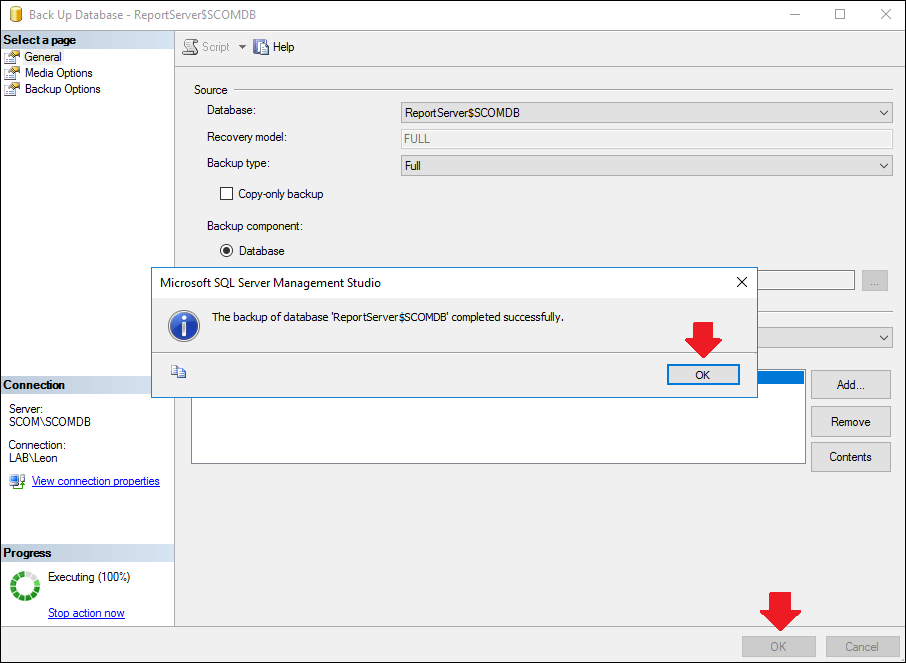Click inside the backup destination list box
This screenshot has height=663, width=906.
click(498, 431)
